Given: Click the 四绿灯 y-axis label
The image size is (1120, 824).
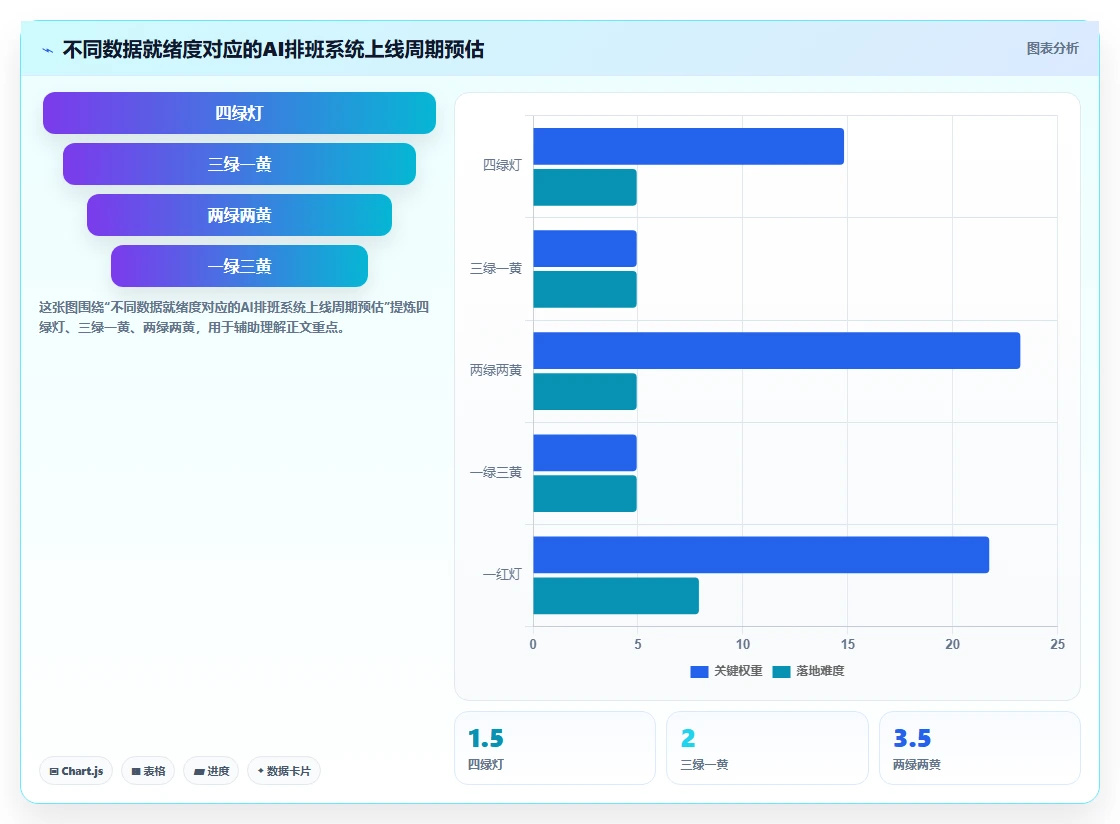Looking at the screenshot, I should point(502,166).
